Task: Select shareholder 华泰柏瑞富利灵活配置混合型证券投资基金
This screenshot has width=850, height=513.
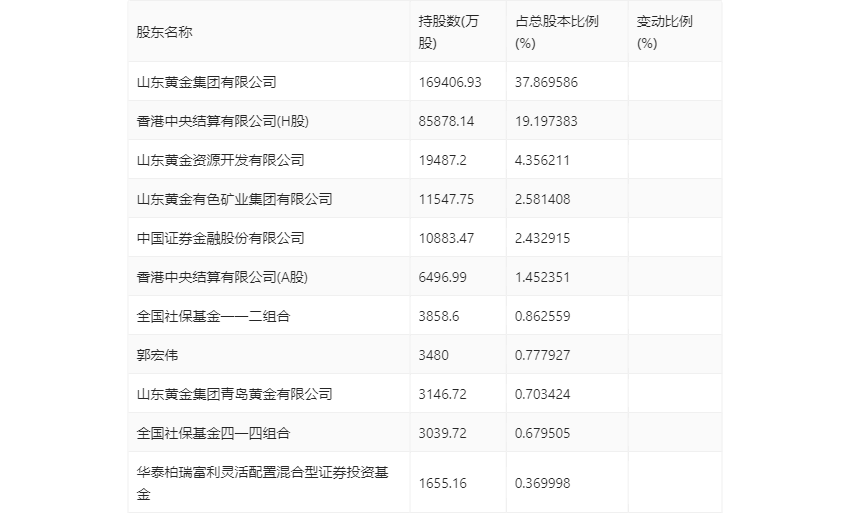Action: click(x=262, y=483)
